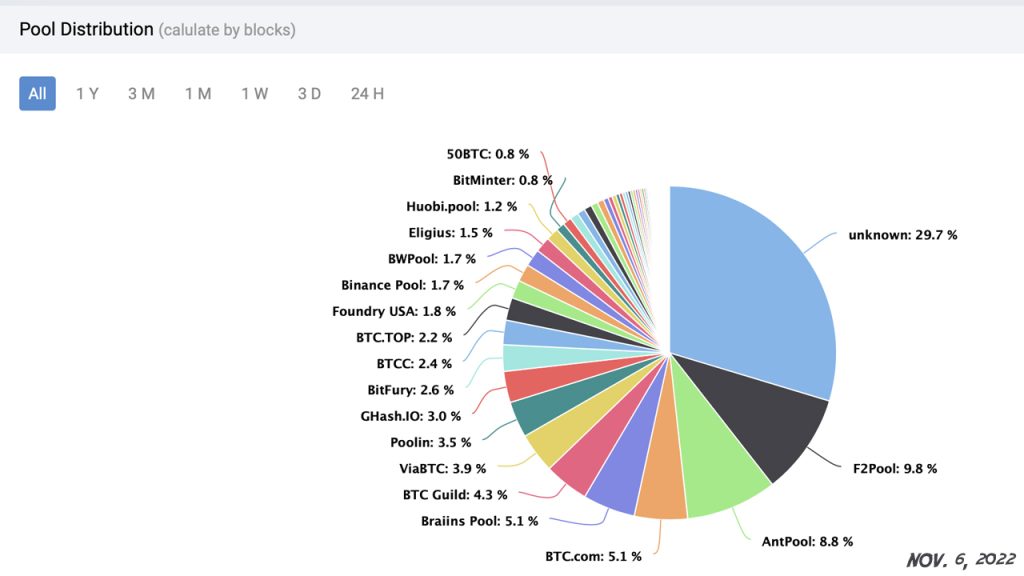Select the All time range button
Viewport: 1024px width, 576px height.
pyautogui.click(x=37, y=93)
